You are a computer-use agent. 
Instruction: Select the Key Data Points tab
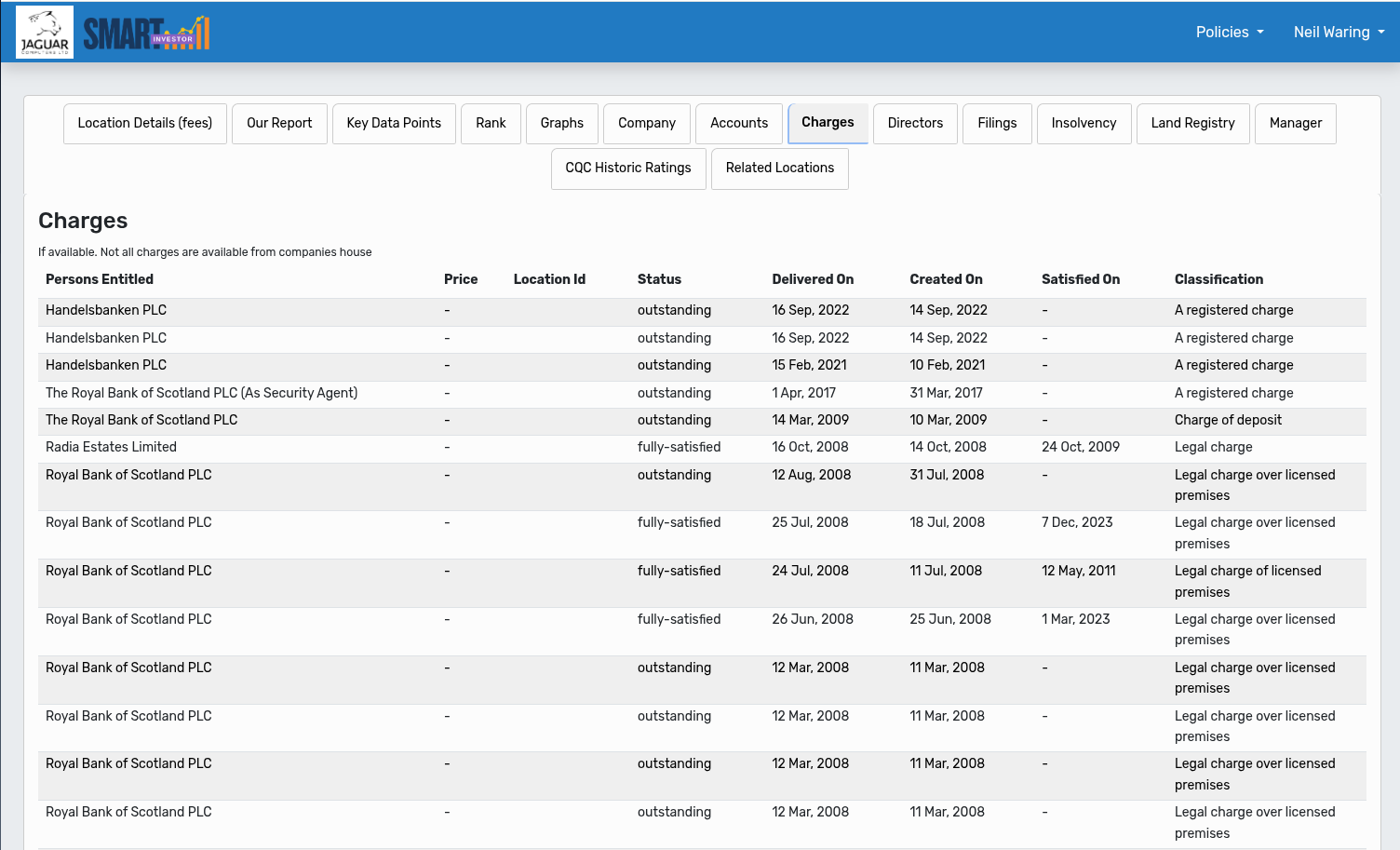[x=394, y=124]
